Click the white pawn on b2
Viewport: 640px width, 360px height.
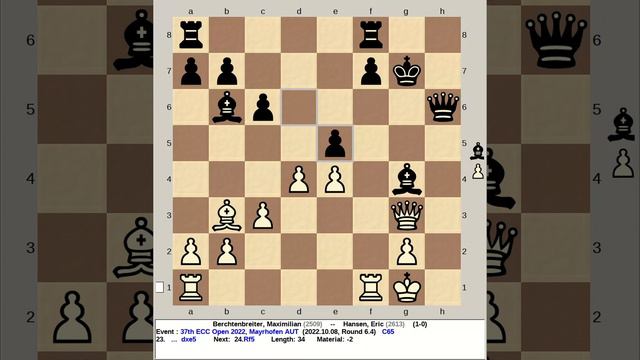click(x=227, y=251)
